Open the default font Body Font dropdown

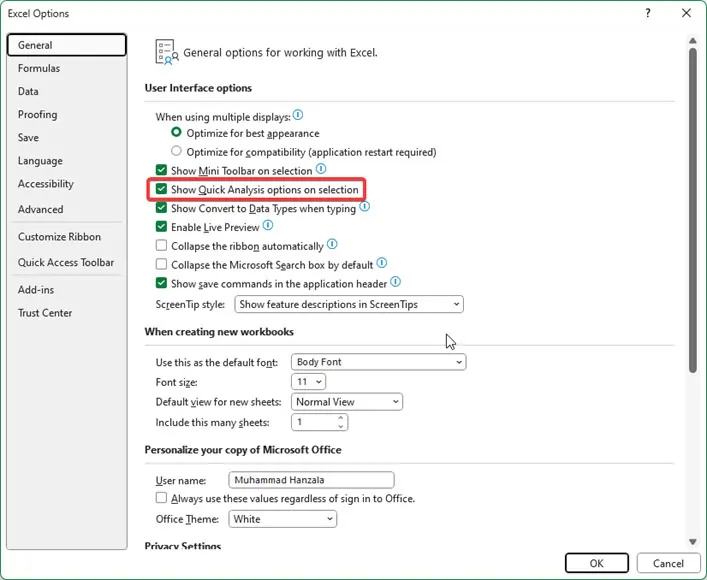tap(378, 362)
